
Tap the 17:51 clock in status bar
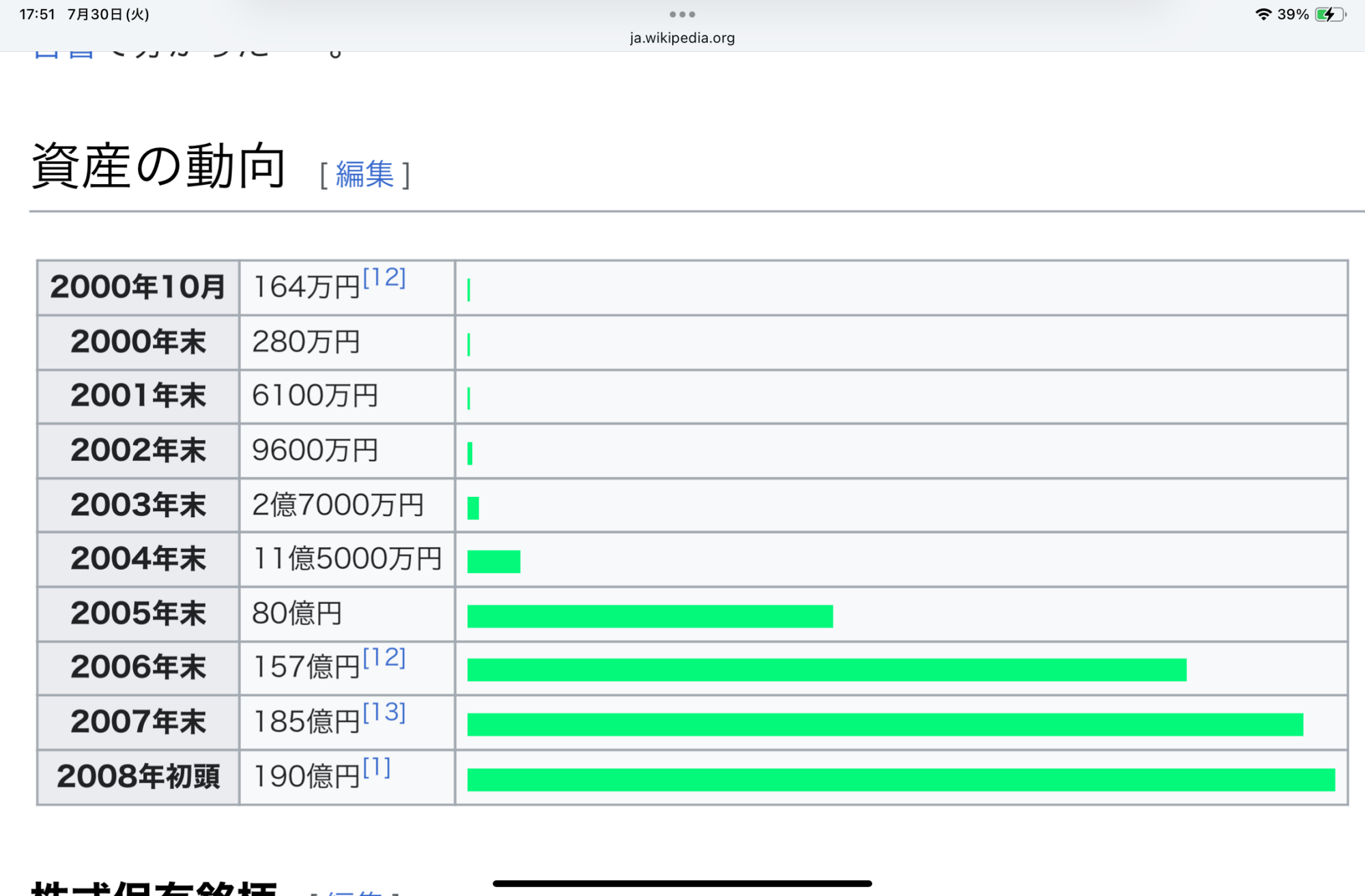point(37,14)
